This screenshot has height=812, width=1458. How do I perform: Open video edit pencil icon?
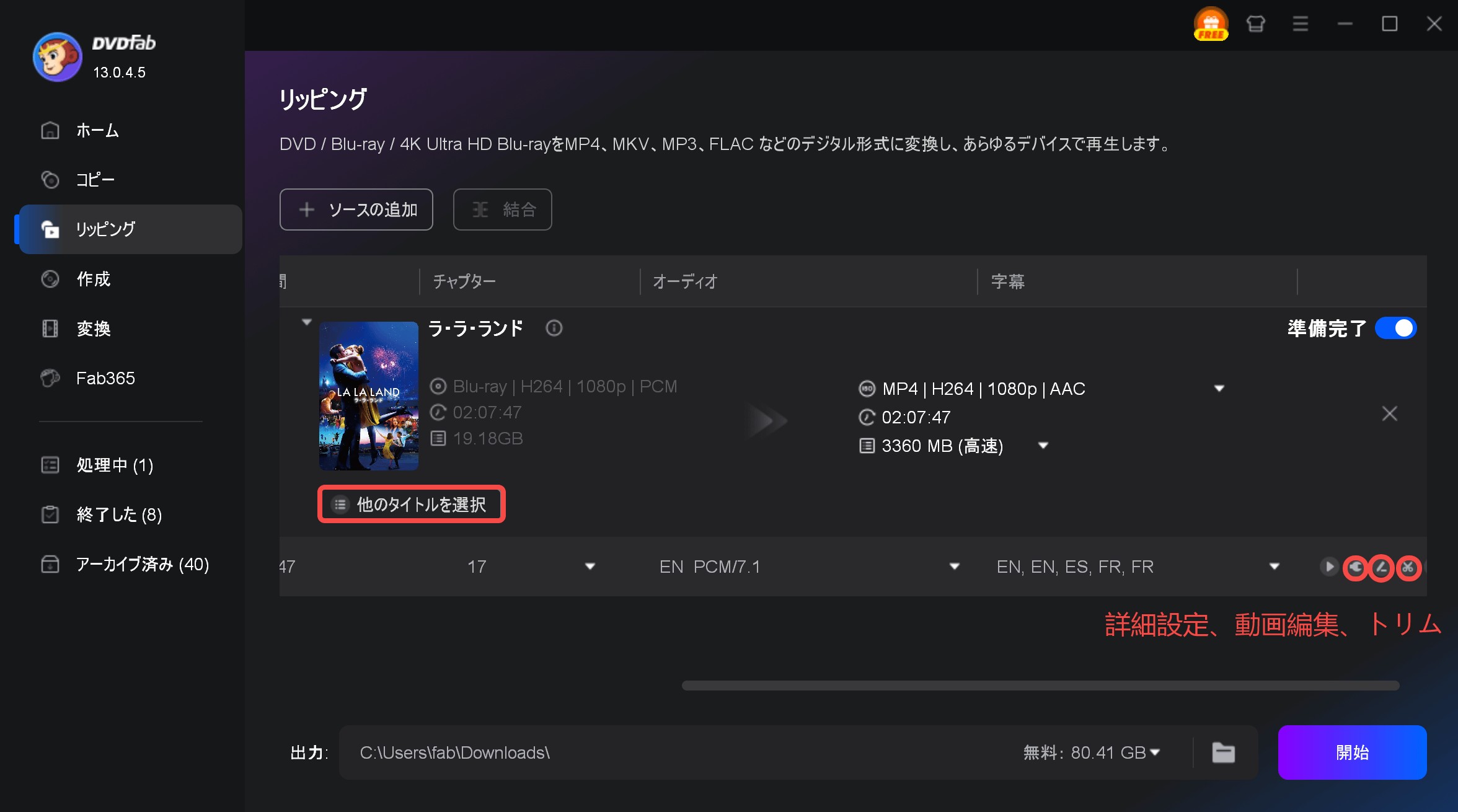[x=1382, y=567]
